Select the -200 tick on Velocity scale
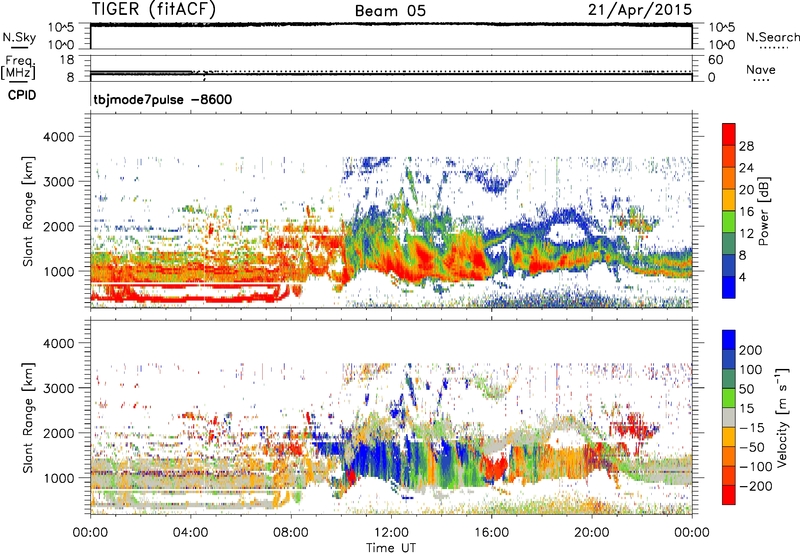The image size is (800, 554). click(755, 486)
